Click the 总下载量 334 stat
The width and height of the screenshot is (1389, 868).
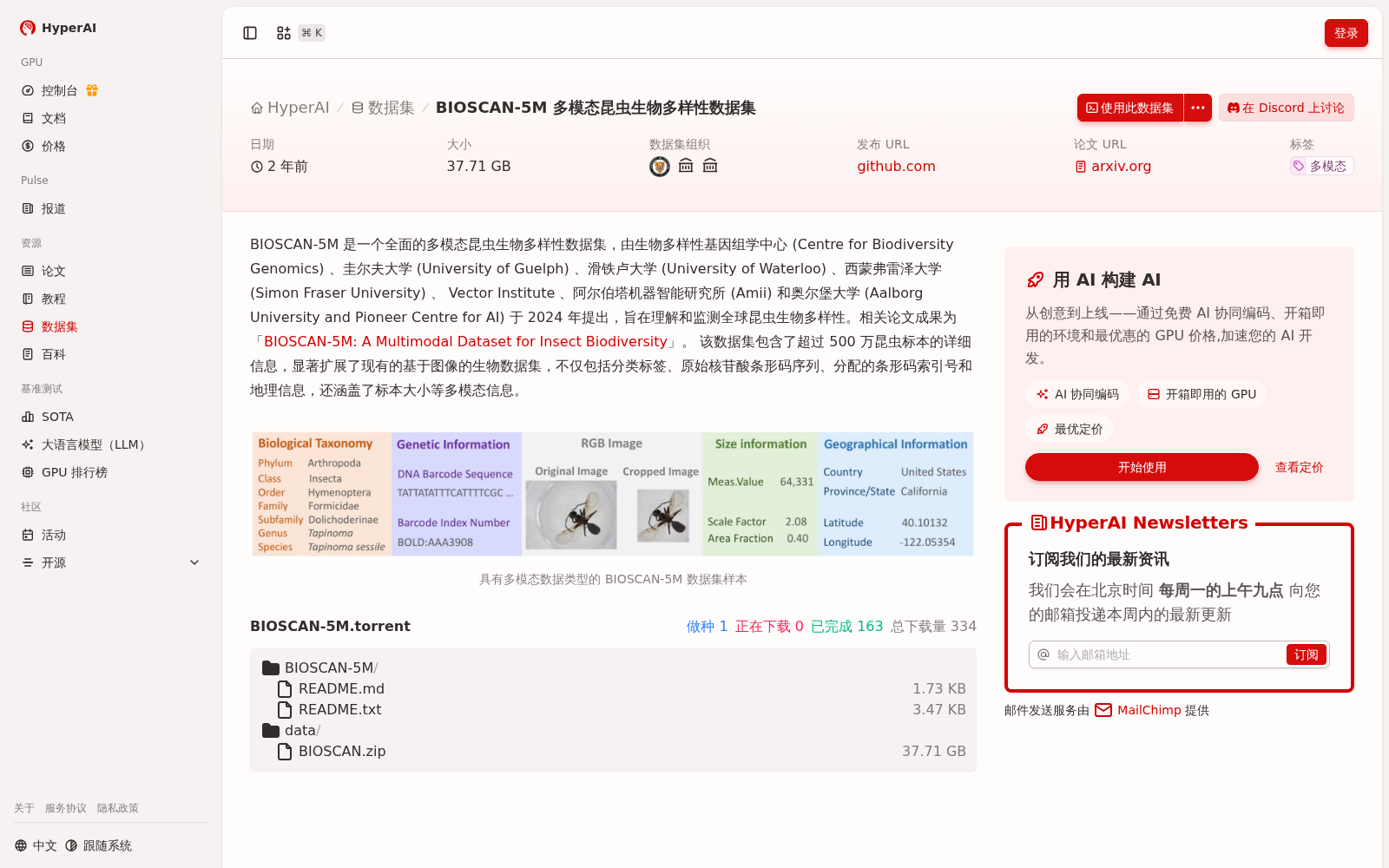click(933, 626)
